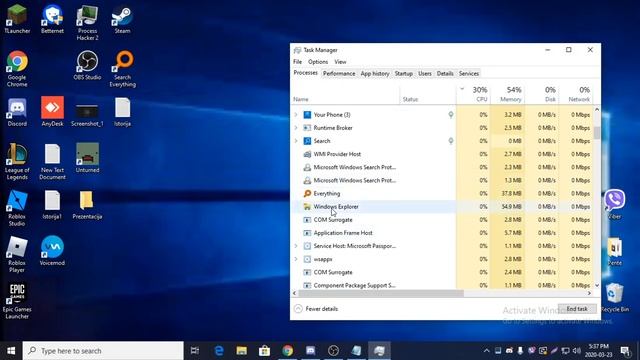
Task: Expand Your Phone process group
Action: click(296, 115)
